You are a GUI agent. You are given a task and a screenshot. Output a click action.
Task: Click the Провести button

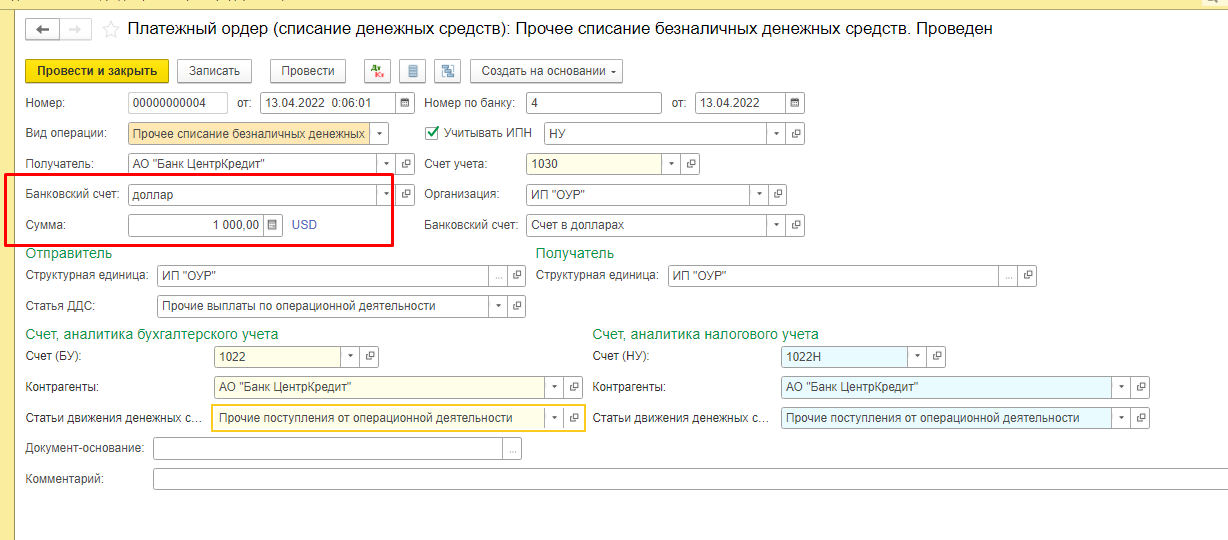click(307, 71)
